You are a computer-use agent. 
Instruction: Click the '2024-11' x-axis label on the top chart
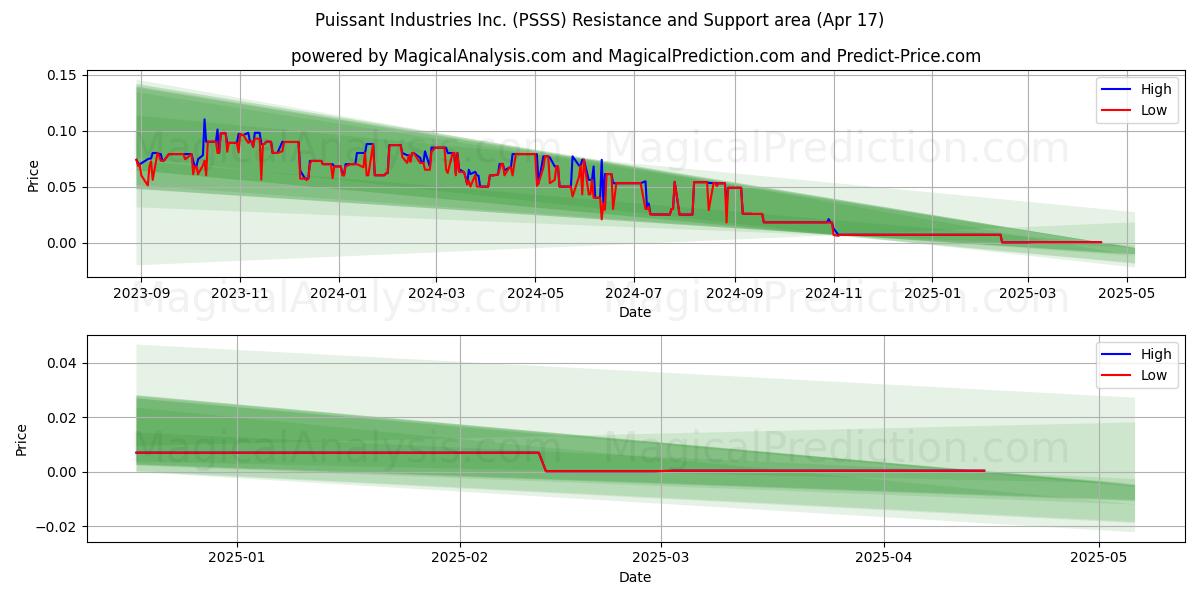point(833,293)
